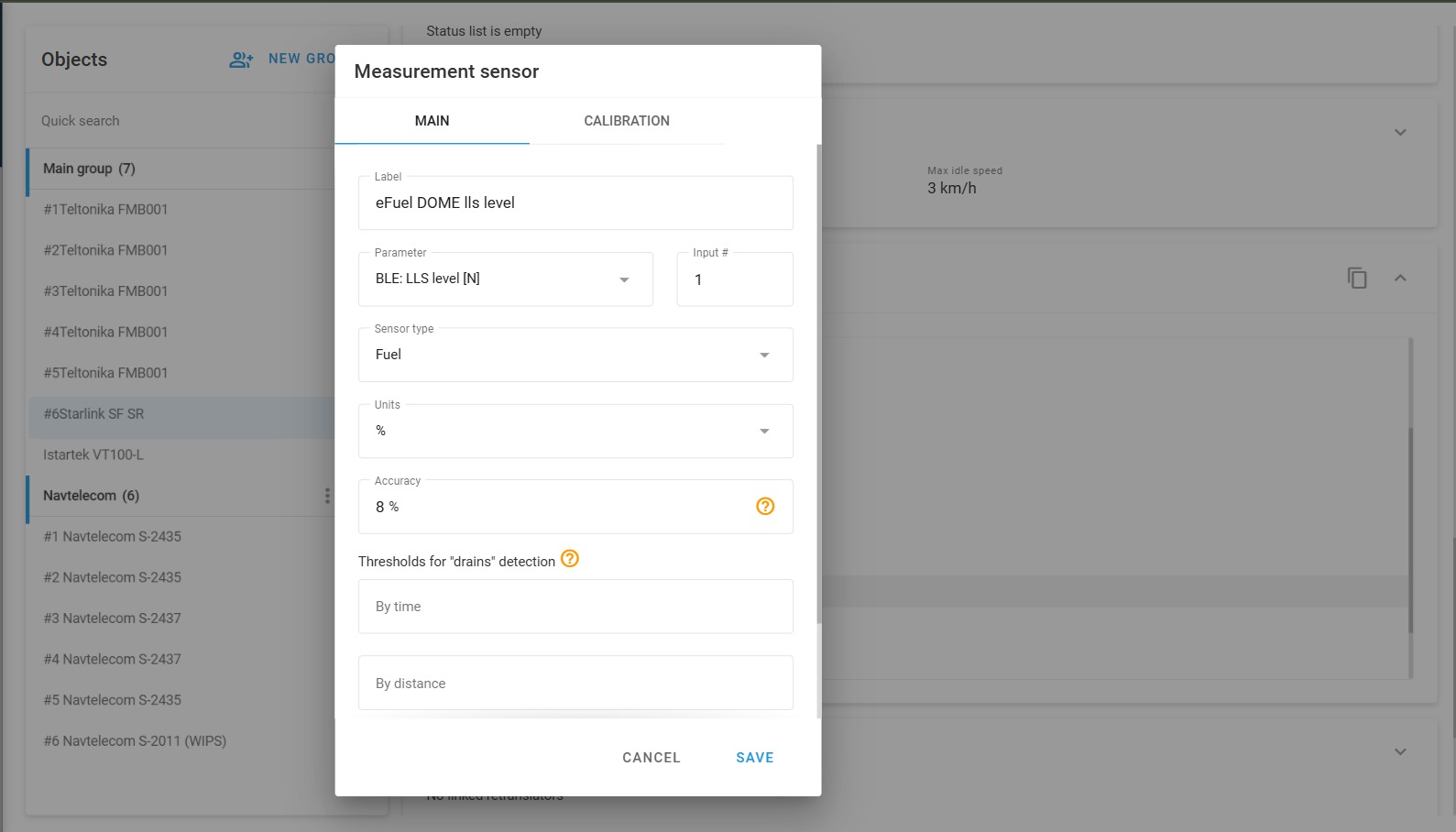Select the Main group (7) header
The height and width of the screenshot is (832, 1456).
tap(181, 169)
